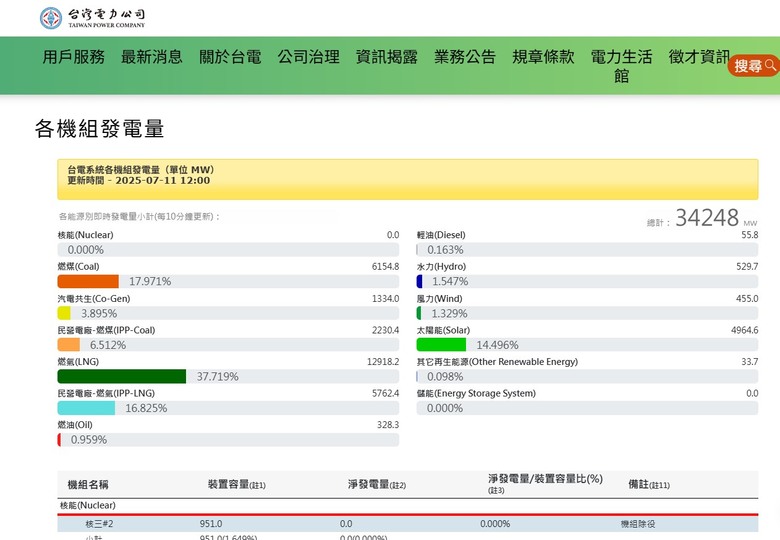Image resolution: width=780 pixels, height=540 pixels.
Task: Click the LNG 37.719% progress bar
Action: click(x=228, y=376)
